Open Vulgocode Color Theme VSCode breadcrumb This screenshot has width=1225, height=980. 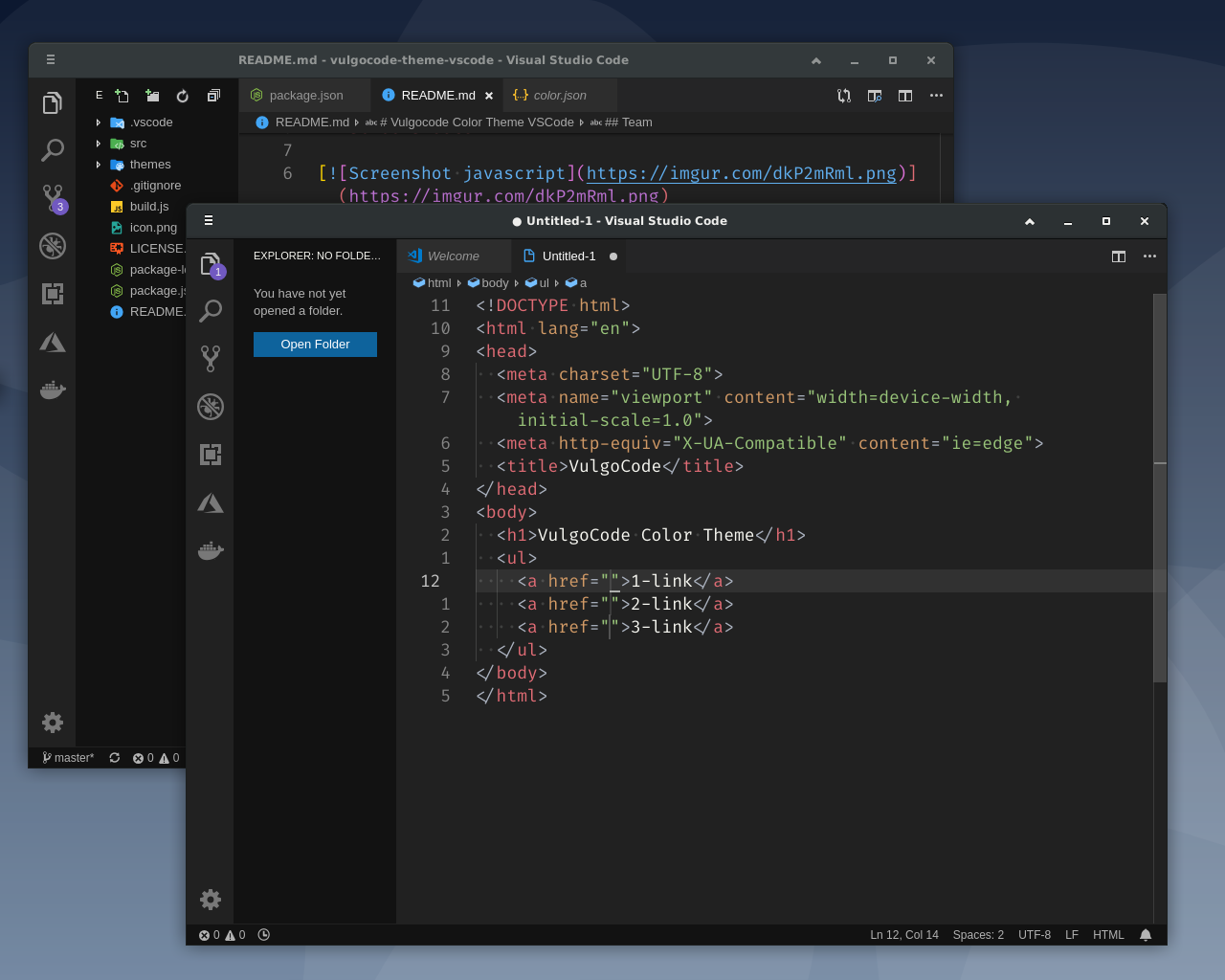pyautogui.click(x=470, y=122)
